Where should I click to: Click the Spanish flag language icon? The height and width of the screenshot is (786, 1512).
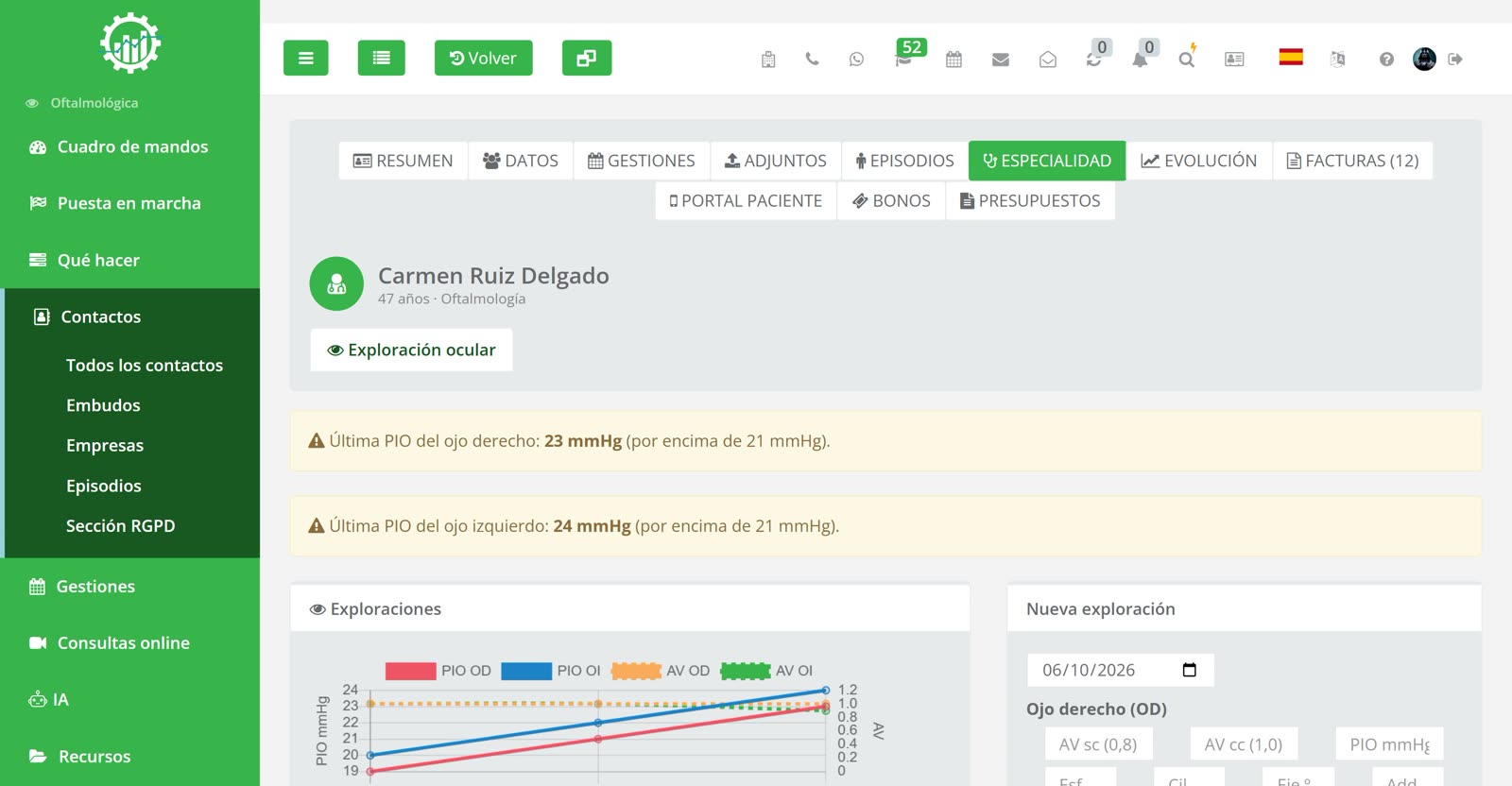[x=1291, y=57]
